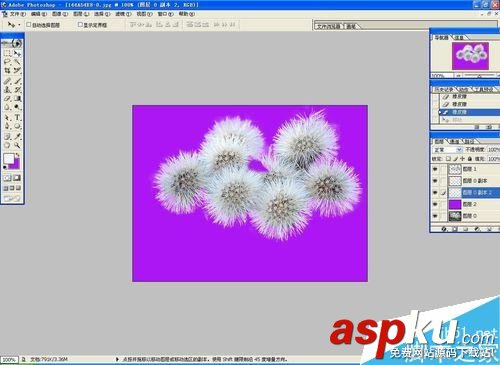Screen dimensions: 500x365
Task: Open the 滤镜 menu
Action: pos(123,14)
